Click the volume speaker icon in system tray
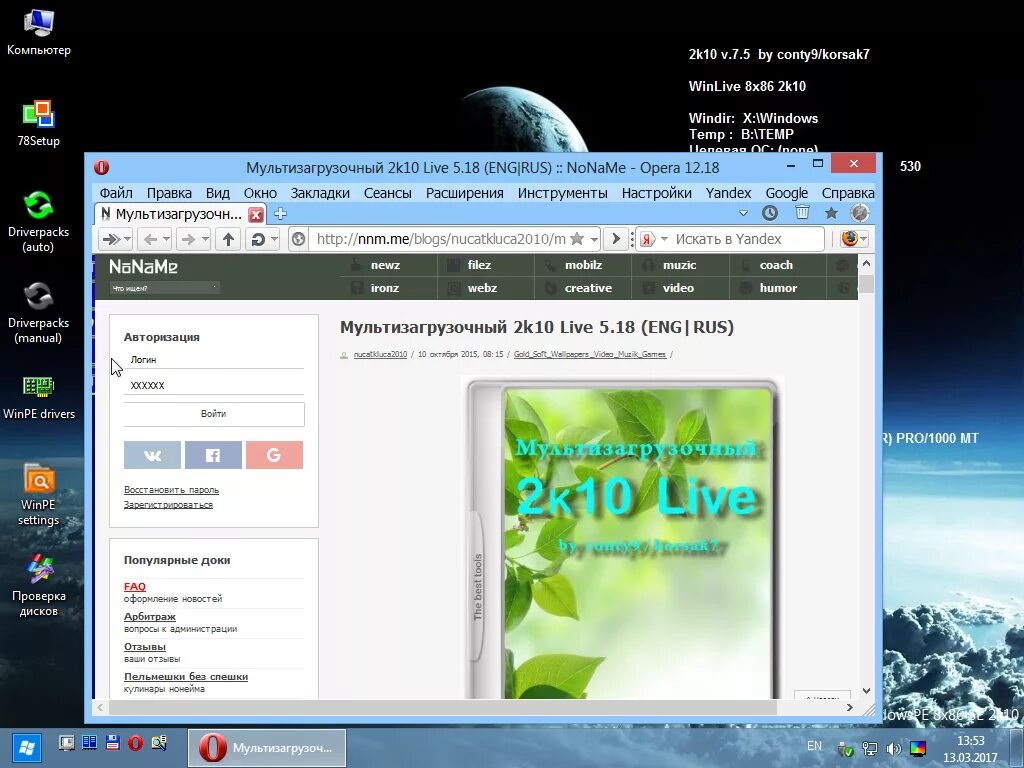 pyautogui.click(x=894, y=747)
